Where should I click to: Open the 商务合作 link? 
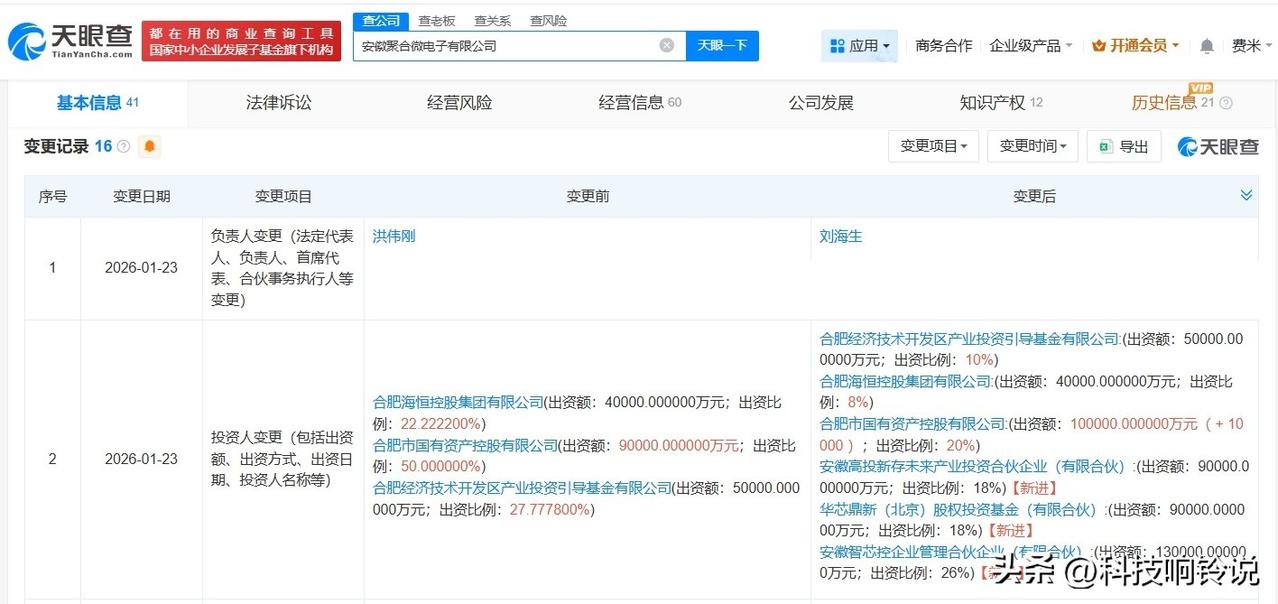944,46
